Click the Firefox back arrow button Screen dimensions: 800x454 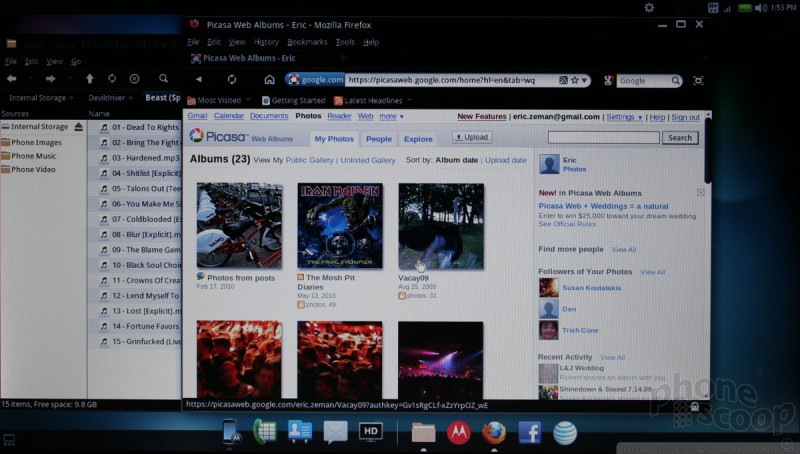click(x=199, y=80)
